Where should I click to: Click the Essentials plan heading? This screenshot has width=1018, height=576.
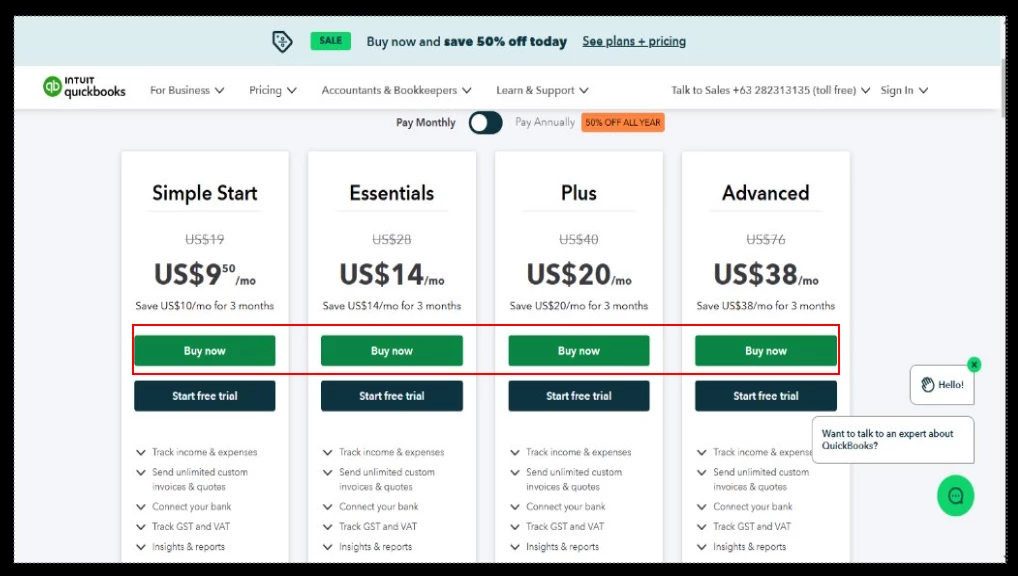pos(391,193)
